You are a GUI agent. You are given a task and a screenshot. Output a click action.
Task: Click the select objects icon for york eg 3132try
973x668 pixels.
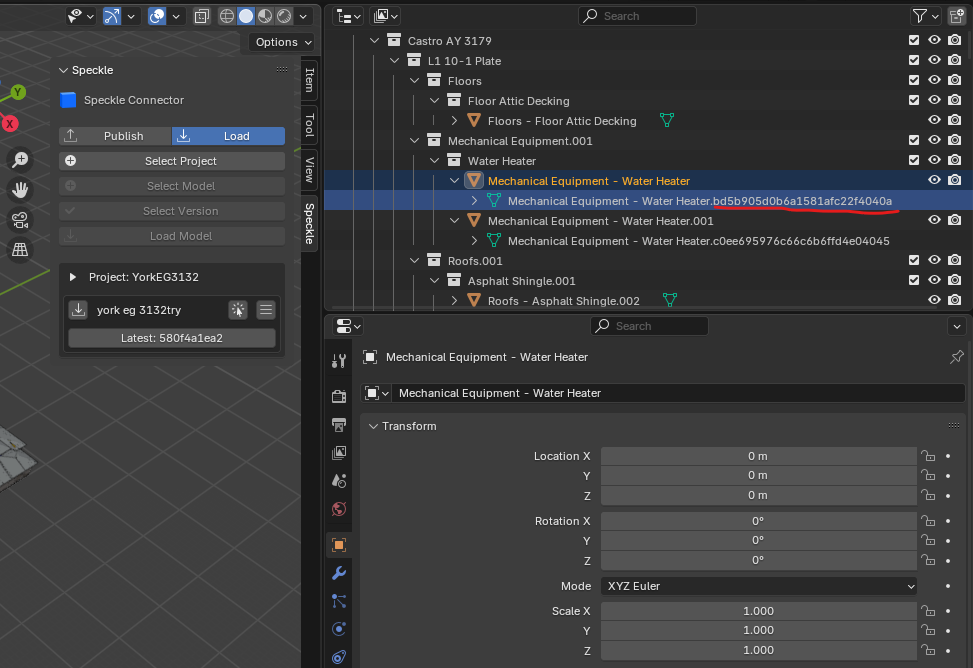pyautogui.click(x=238, y=309)
